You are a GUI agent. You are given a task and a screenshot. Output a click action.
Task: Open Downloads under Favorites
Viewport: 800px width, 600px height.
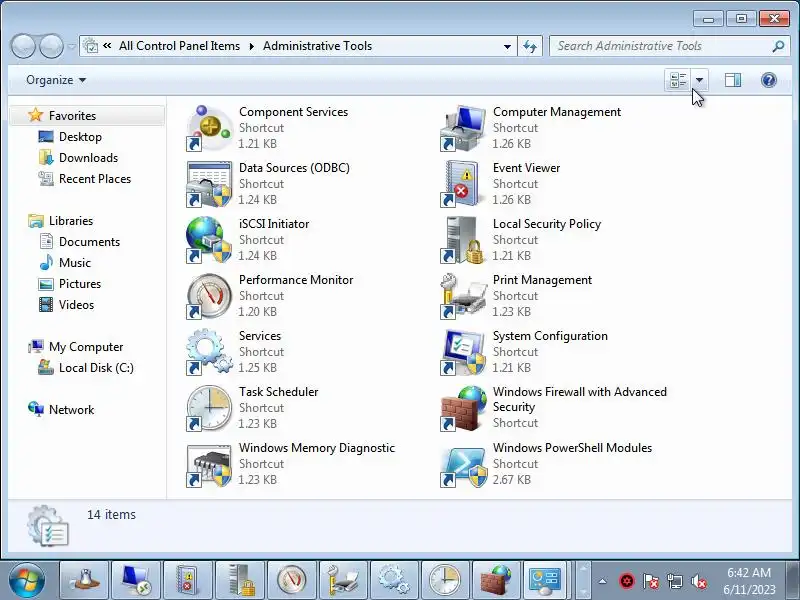click(88, 158)
